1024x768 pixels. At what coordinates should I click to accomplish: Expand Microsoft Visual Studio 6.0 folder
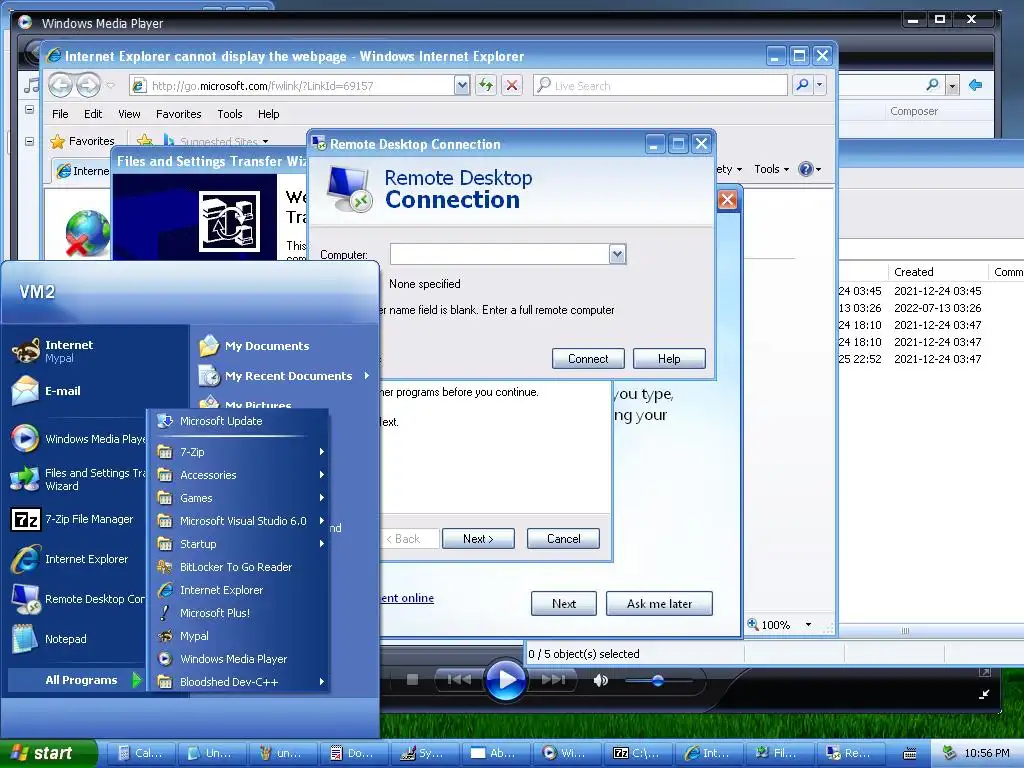(x=239, y=520)
